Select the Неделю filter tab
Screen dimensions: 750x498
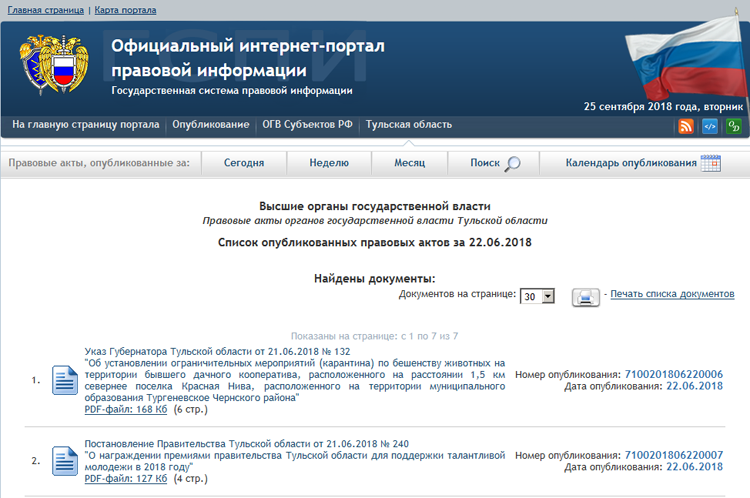pos(329,163)
